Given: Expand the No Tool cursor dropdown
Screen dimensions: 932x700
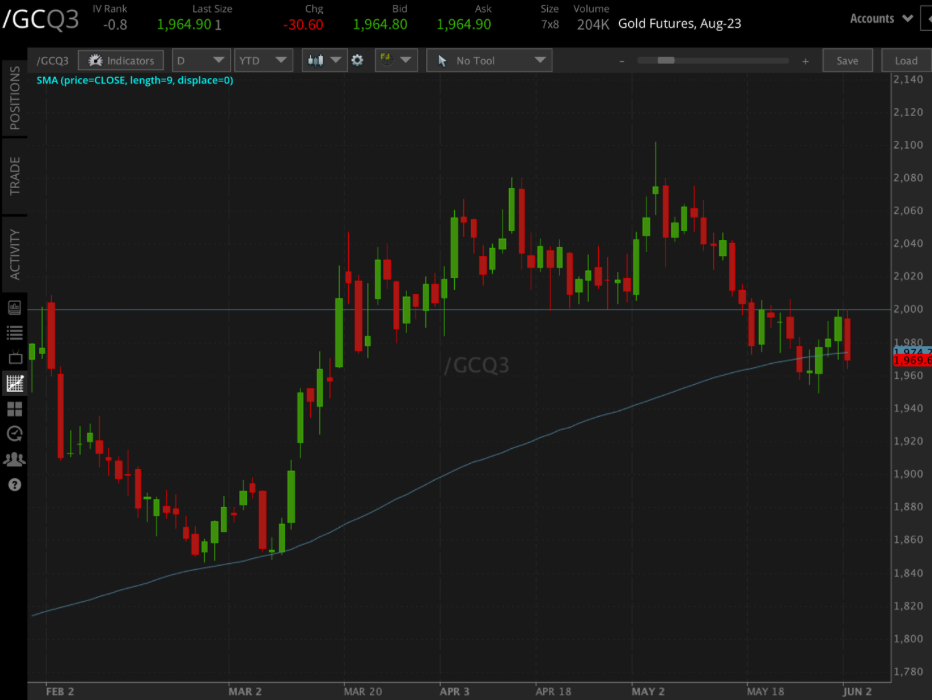Looking at the screenshot, I should [x=488, y=60].
